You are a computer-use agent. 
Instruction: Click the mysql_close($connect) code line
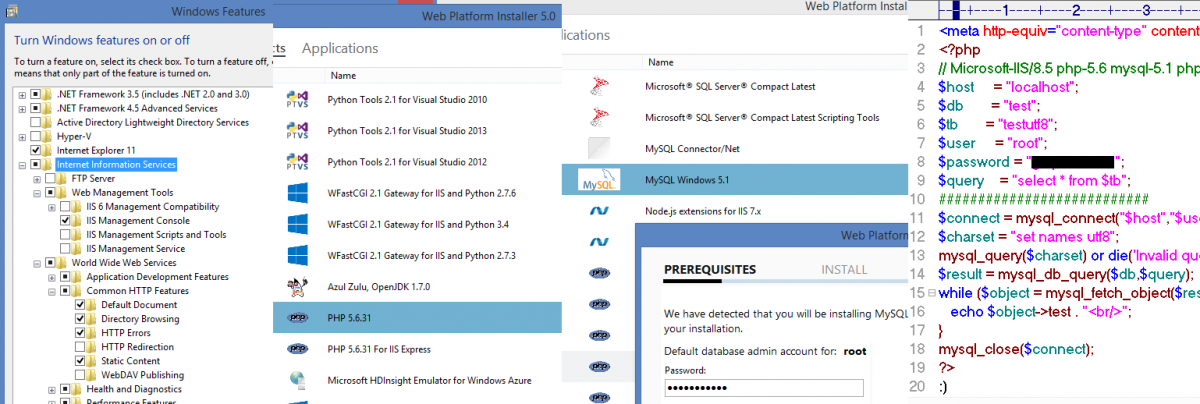(x=1017, y=349)
